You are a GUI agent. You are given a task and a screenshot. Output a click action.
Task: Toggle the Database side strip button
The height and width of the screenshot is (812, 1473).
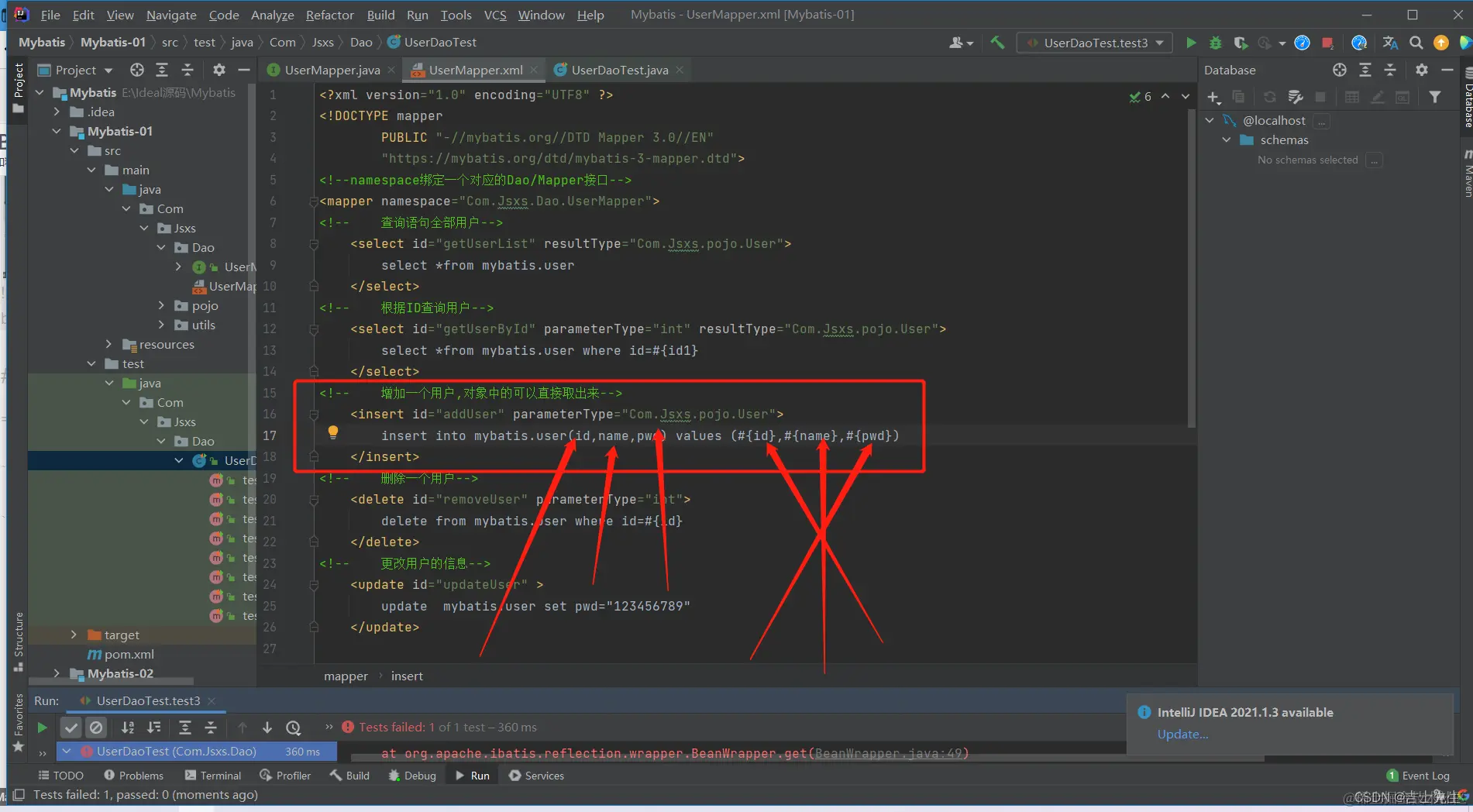click(x=1467, y=97)
